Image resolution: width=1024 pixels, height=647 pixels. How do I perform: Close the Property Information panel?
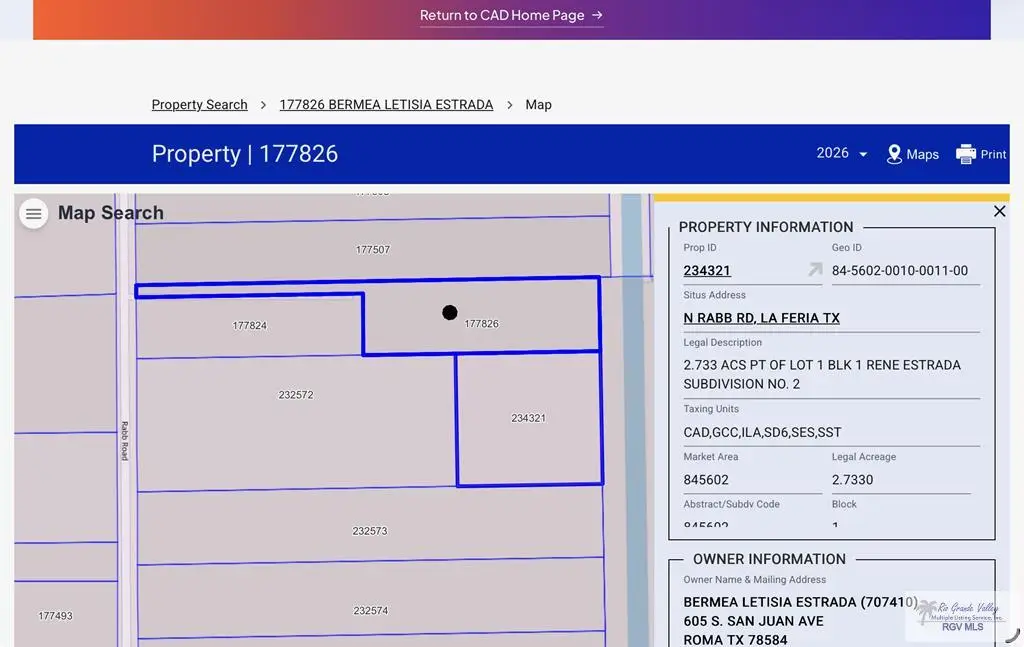click(x=1000, y=211)
